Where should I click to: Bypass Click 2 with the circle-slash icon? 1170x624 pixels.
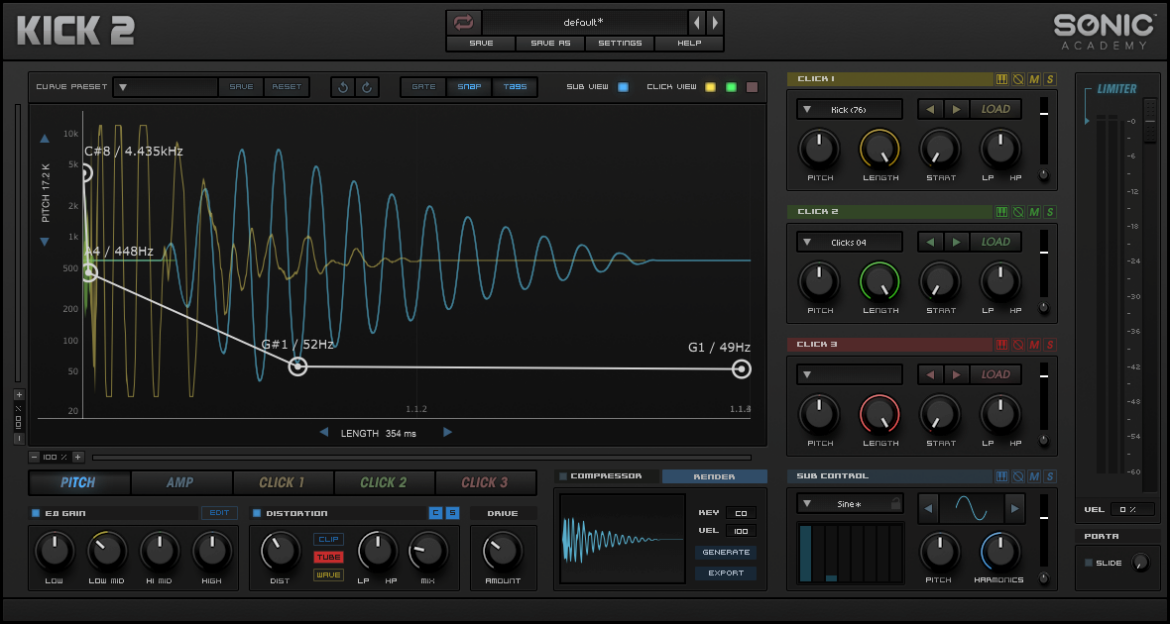click(x=1019, y=212)
